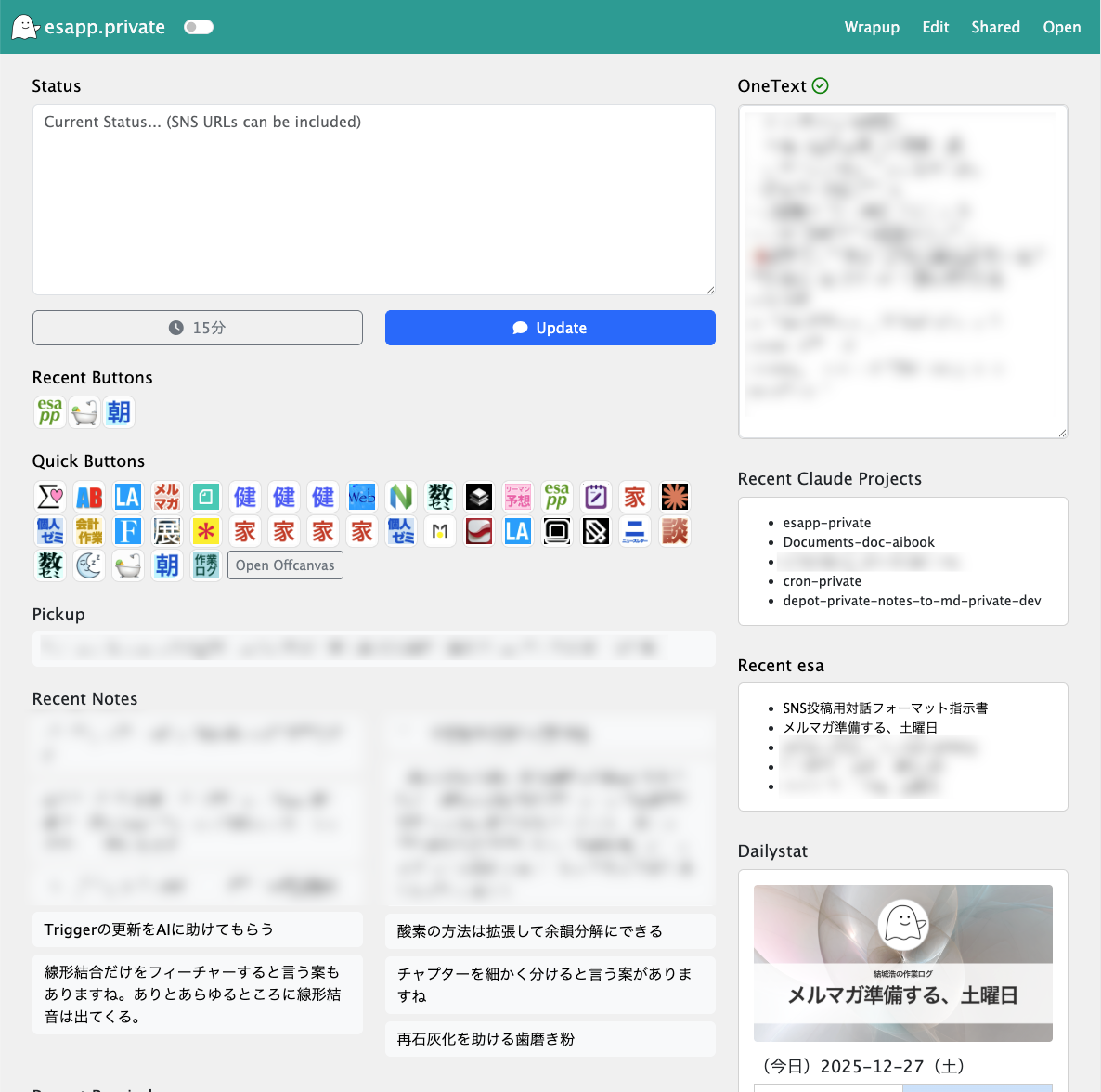Click the blue Update button
The width and height of the screenshot is (1101, 1092).
550,328
